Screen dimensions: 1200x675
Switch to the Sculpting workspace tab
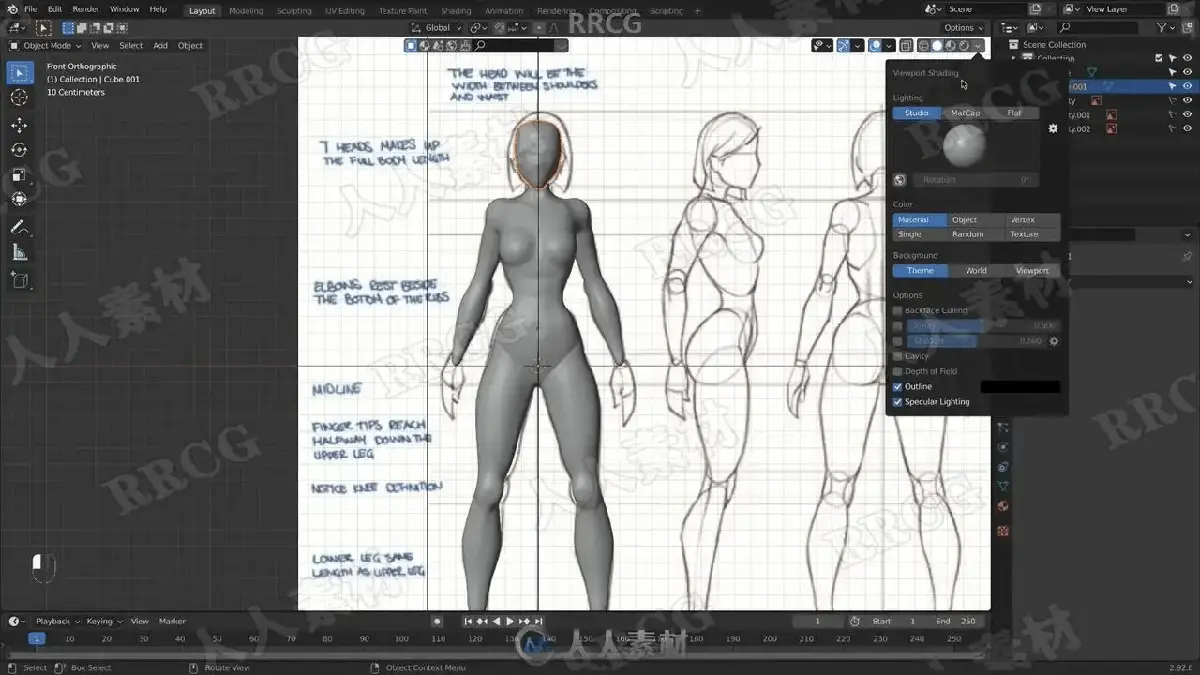tap(294, 11)
